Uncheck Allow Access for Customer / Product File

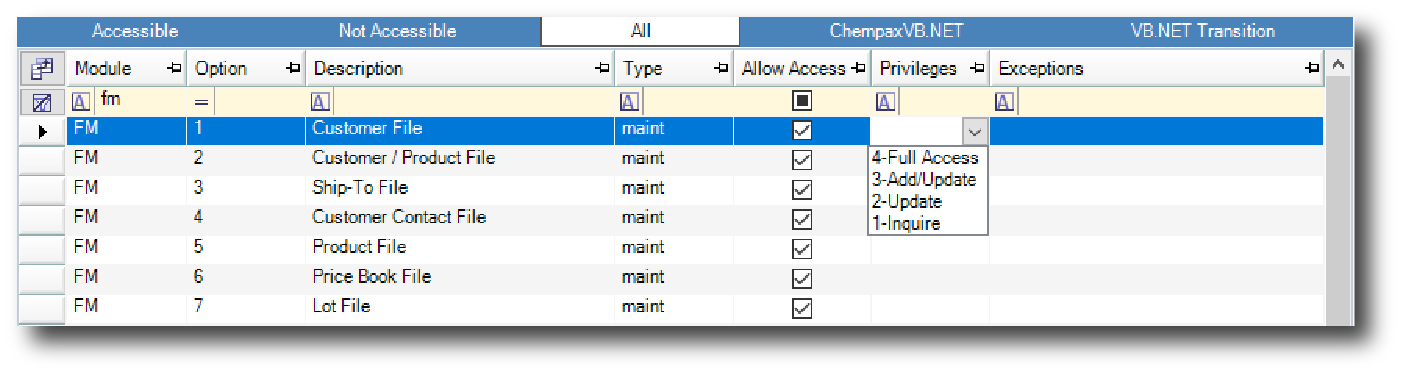pos(802,160)
